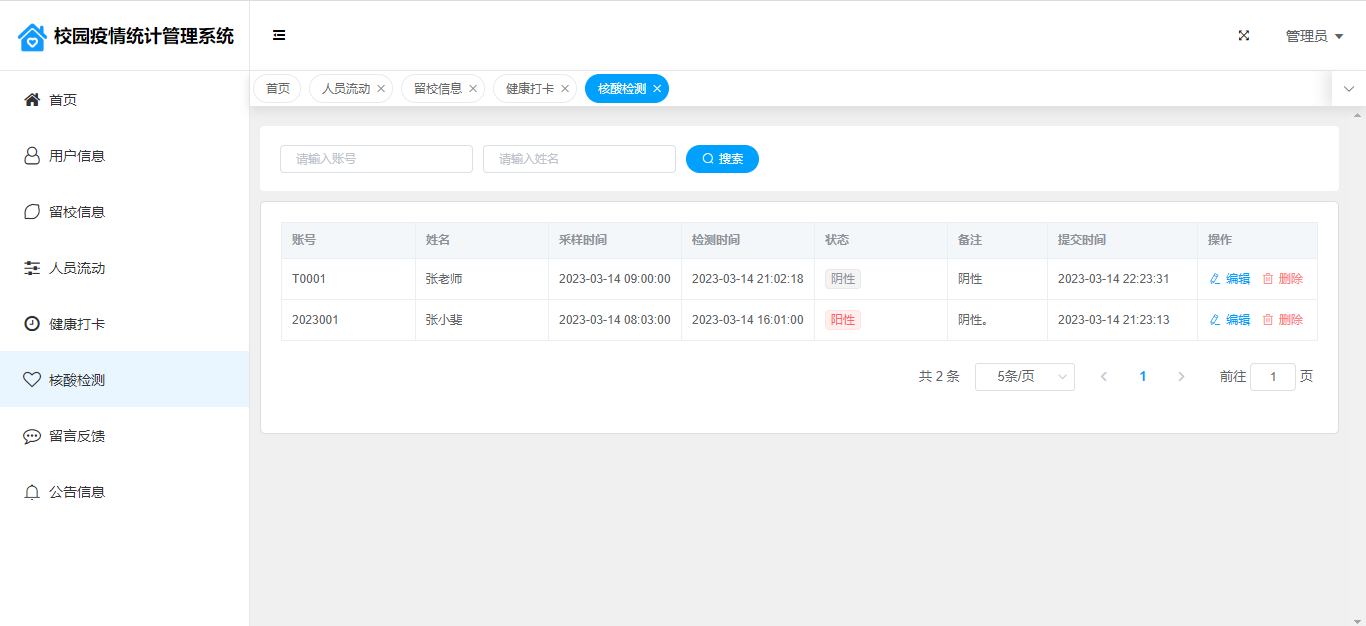Screen dimensions: 1366x626
Task: Open 留言反馈 from the sidebar
Action: point(77,436)
